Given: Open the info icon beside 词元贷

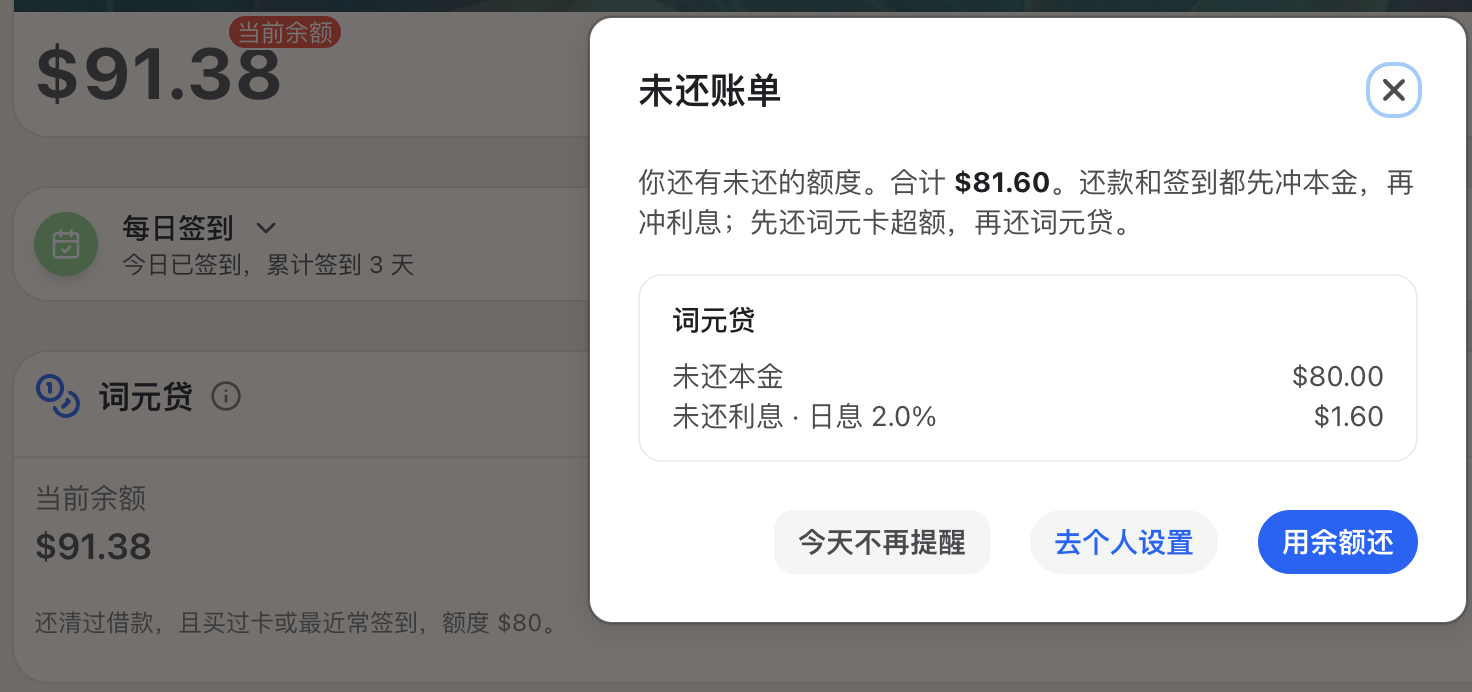Looking at the screenshot, I should [x=226, y=397].
